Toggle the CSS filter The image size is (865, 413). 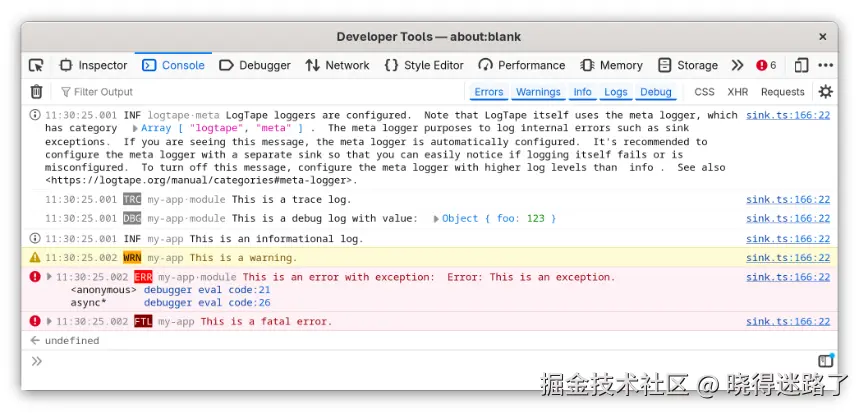(x=704, y=92)
